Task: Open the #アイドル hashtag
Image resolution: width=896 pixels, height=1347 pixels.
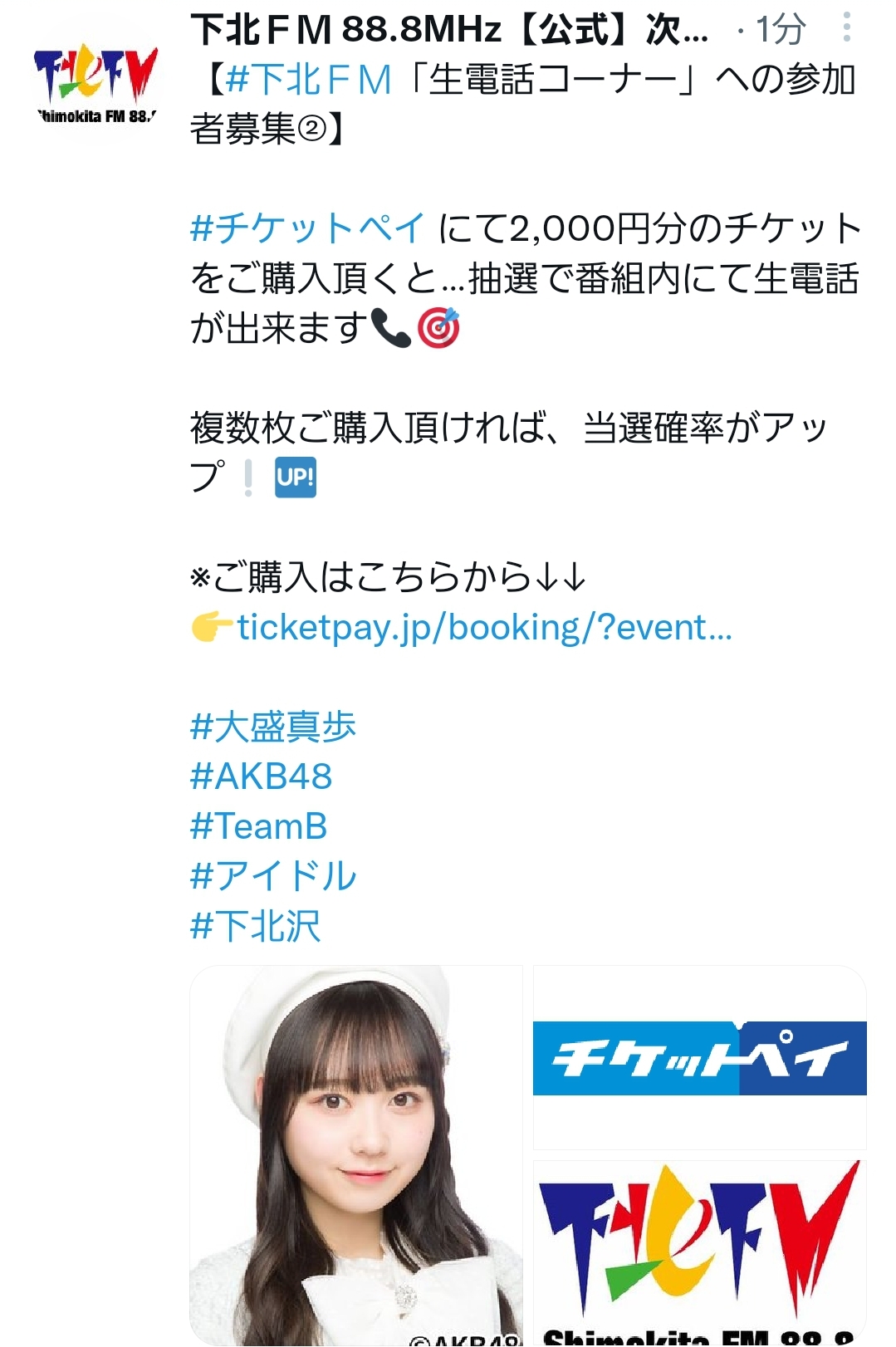Action: [x=273, y=876]
